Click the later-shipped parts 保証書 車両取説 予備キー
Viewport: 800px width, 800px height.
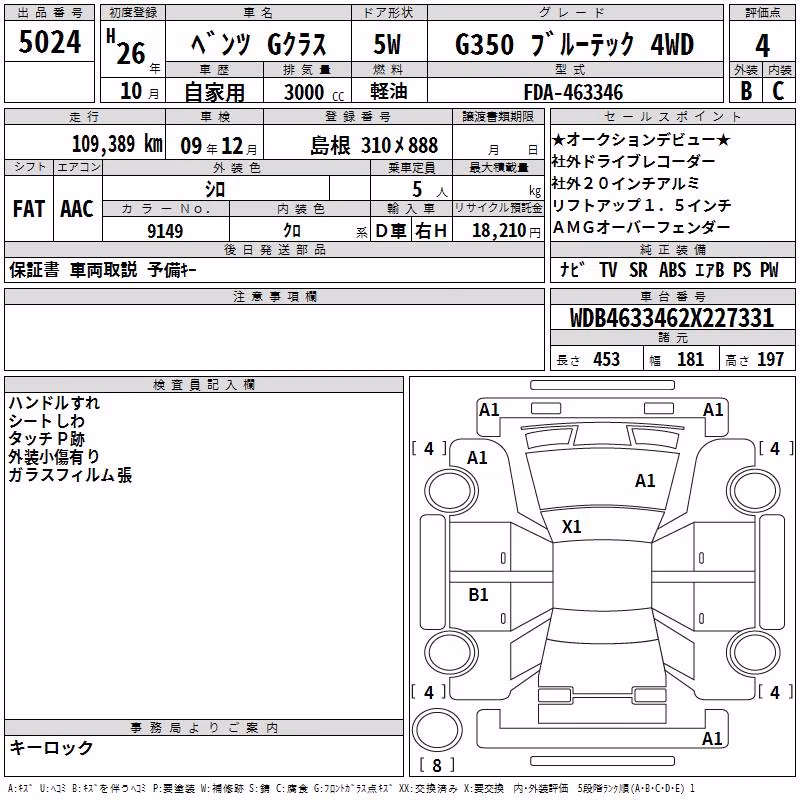pos(103,269)
